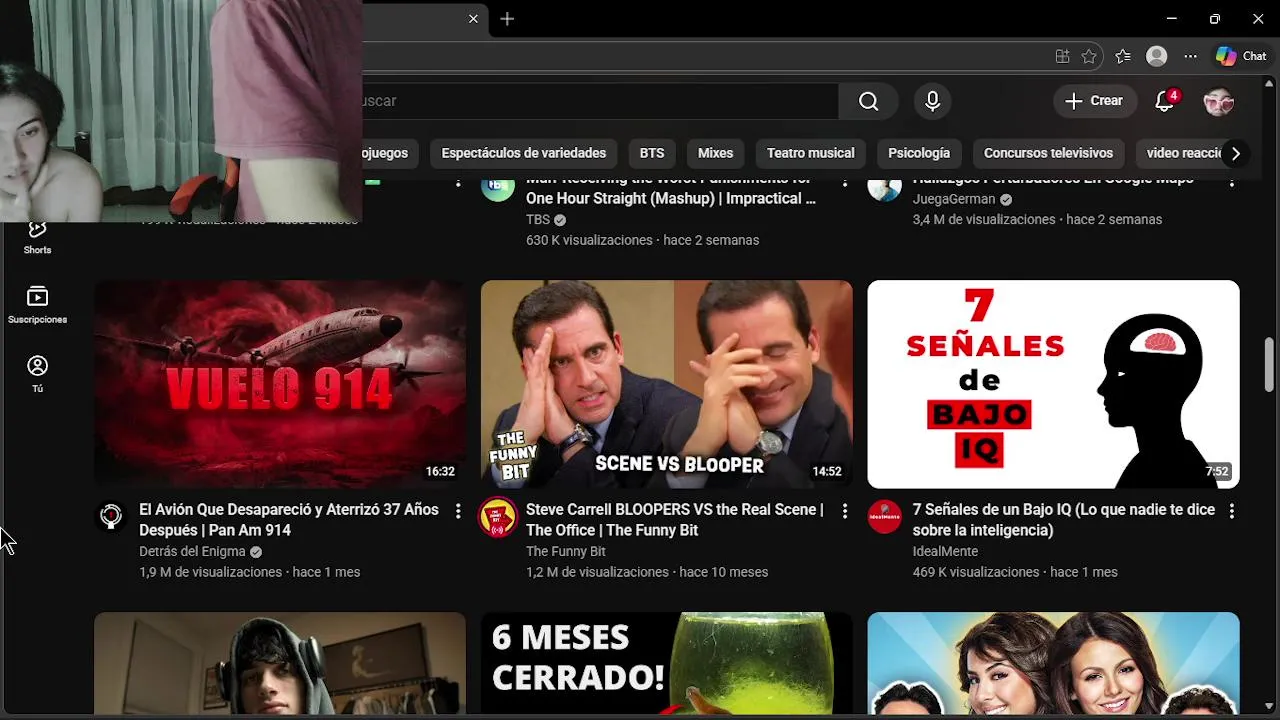Click "1,9 M de visualizaciones" text

(x=210, y=572)
